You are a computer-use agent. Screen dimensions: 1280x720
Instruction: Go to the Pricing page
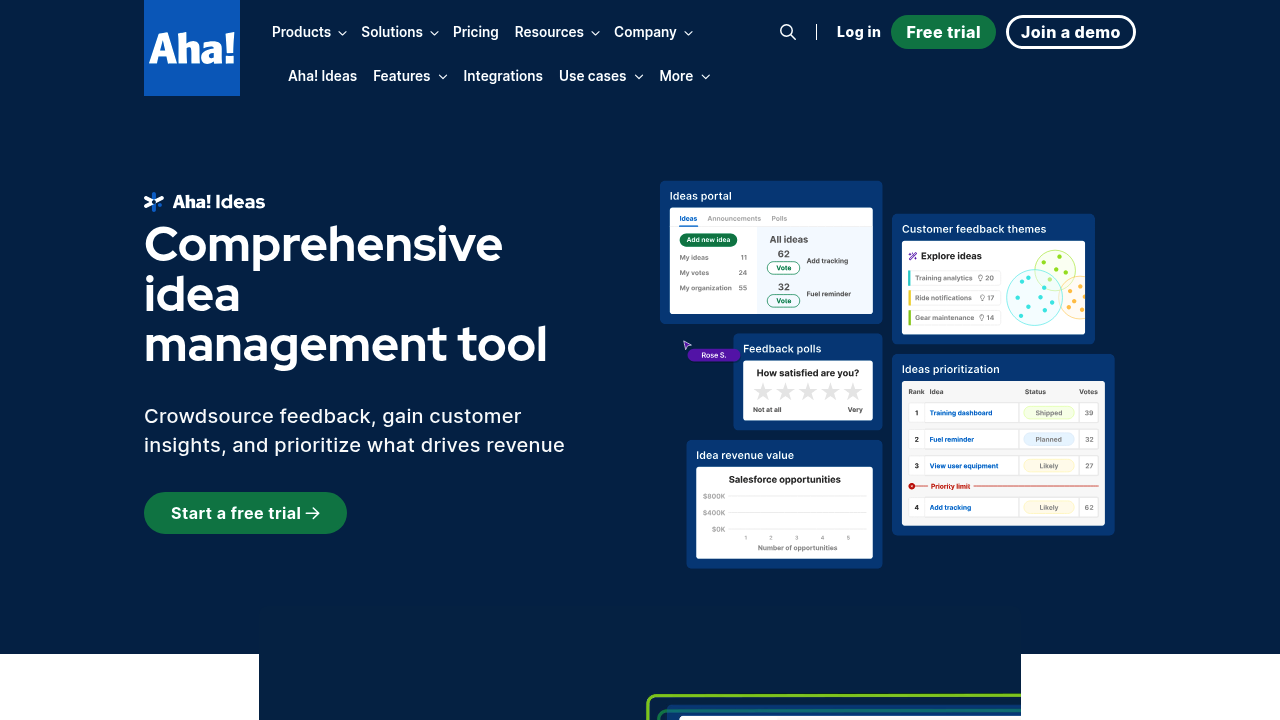point(476,32)
